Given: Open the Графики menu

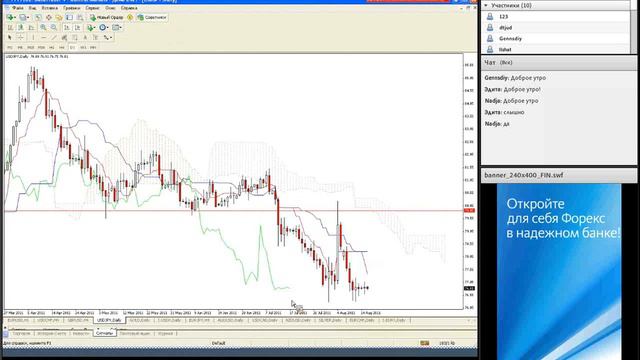Looking at the screenshot, I should [x=71, y=8].
